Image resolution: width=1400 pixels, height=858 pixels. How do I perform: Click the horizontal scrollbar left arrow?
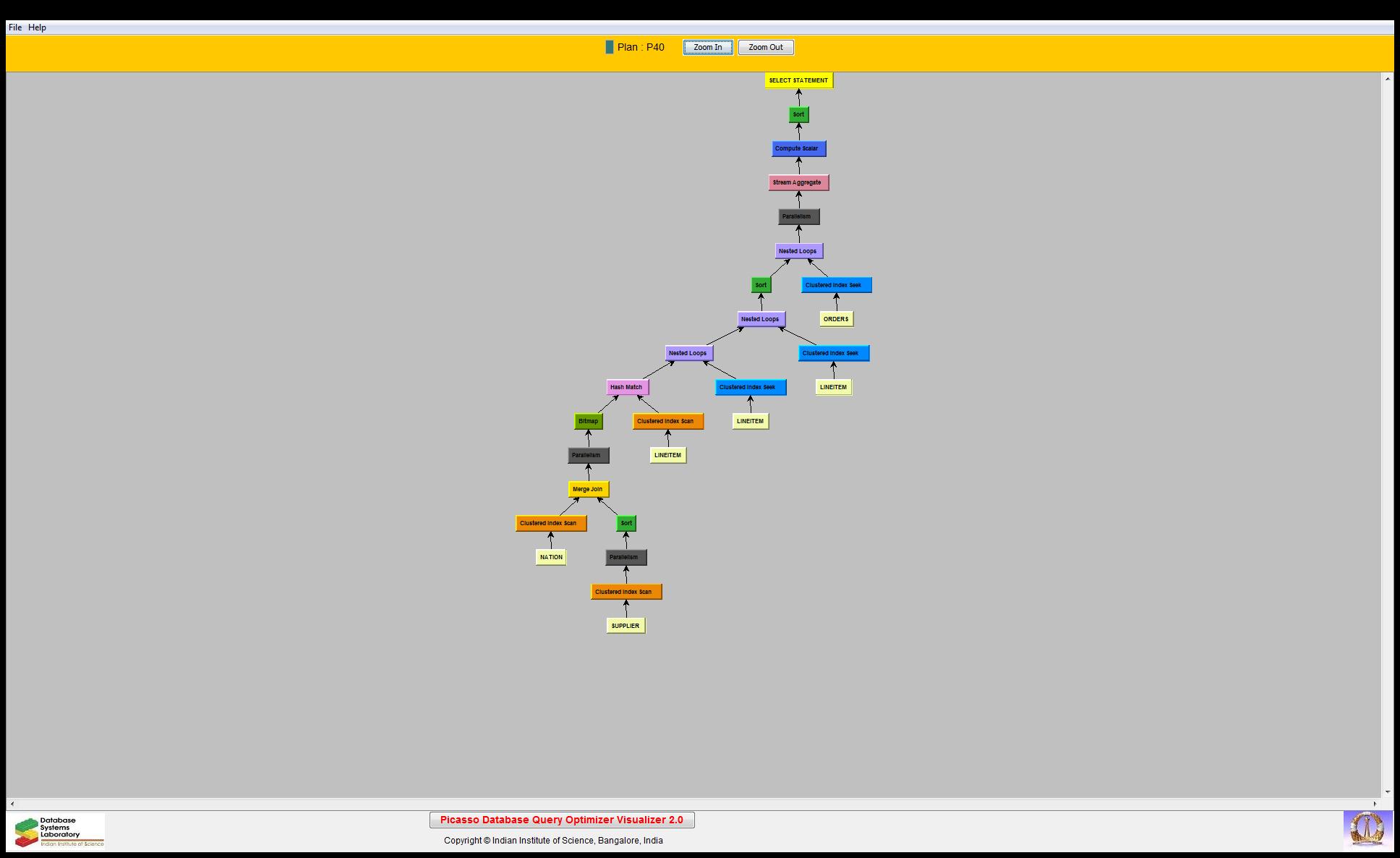(12, 804)
